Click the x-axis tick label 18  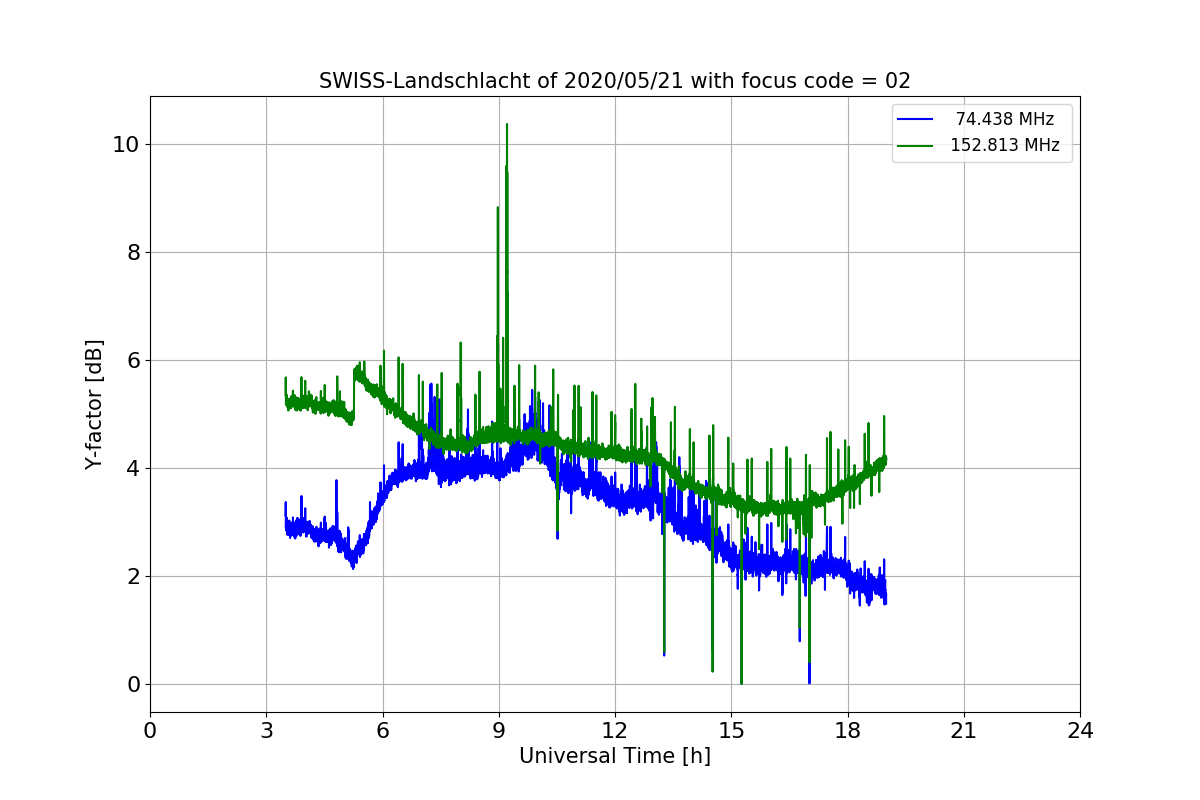(x=847, y=732)
